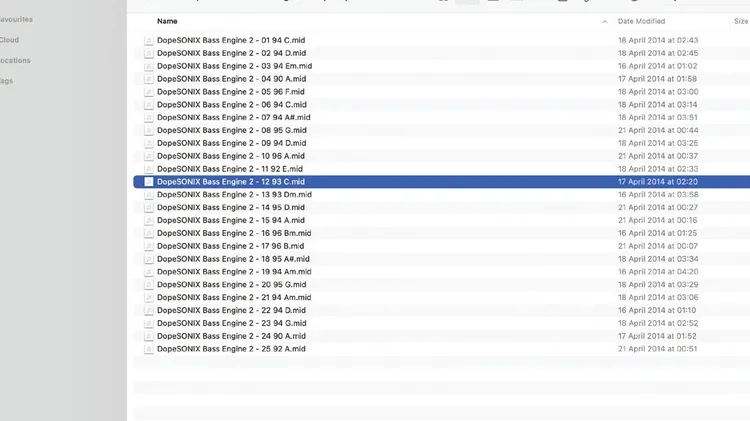Select file icon of '21 94 Am.mid'
Viewport: 750px width, 421px height.
(x=149, y=298)
